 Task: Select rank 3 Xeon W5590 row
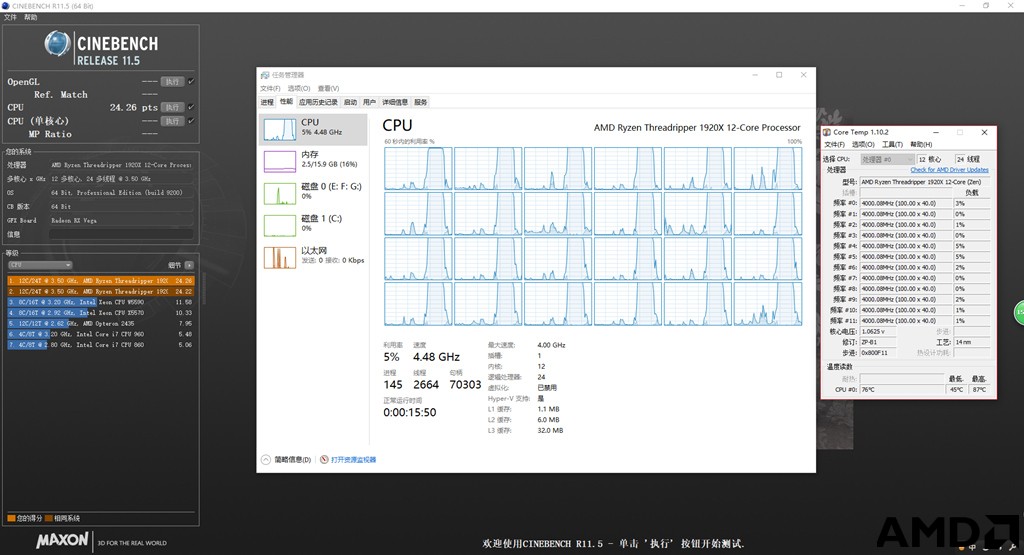[101, 302]
